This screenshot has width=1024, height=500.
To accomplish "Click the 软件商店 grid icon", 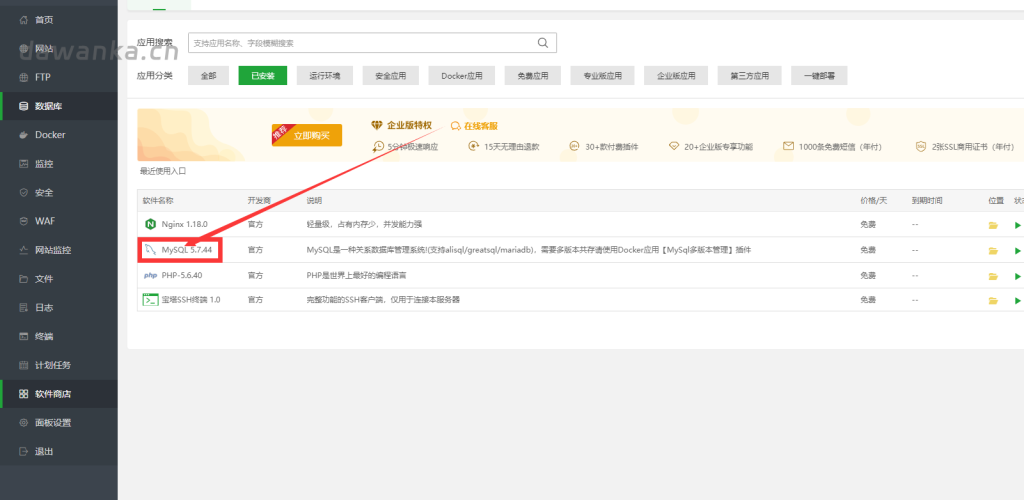I will click(x=24, y=394).
